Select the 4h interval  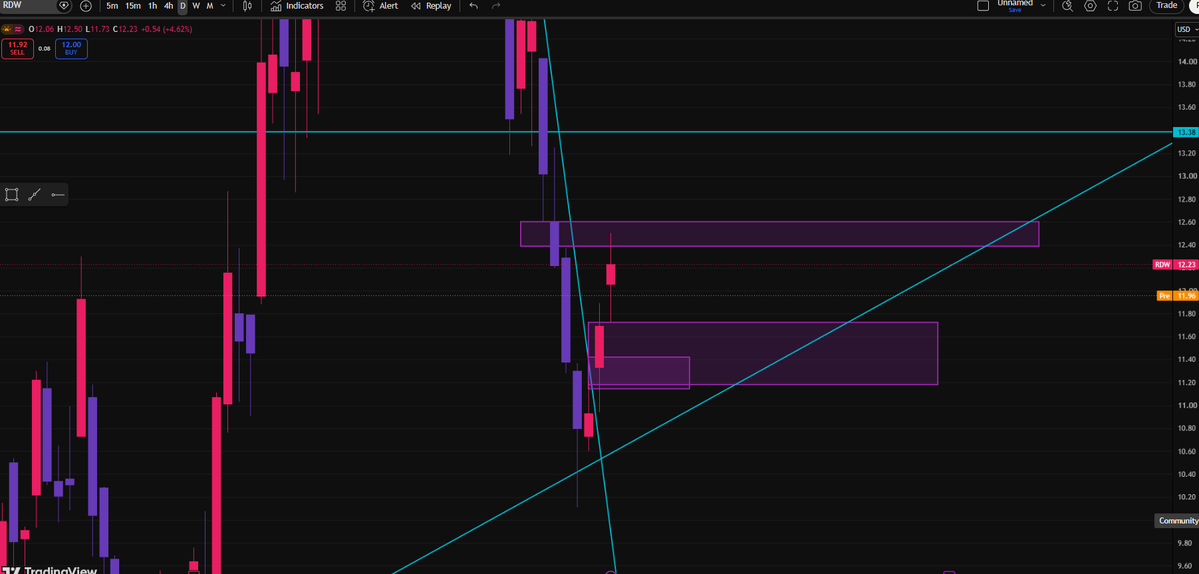point(168,5)
